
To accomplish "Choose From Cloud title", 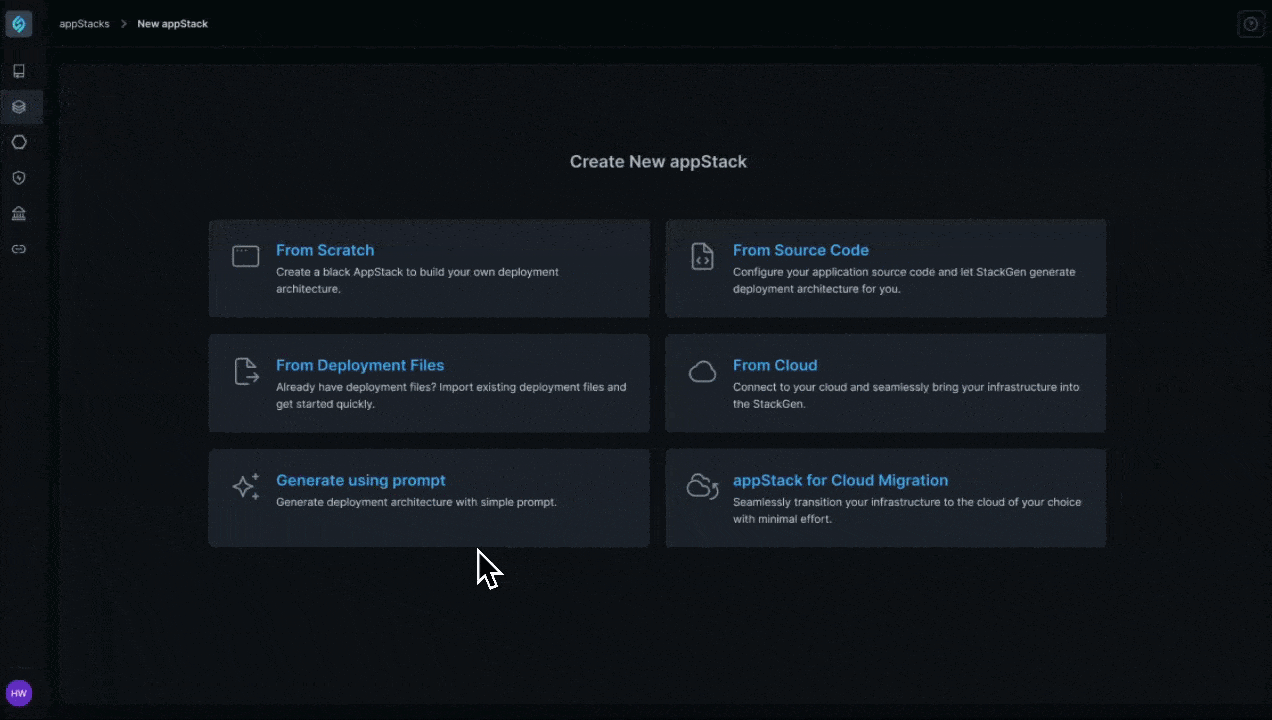I will click(775, 365).
